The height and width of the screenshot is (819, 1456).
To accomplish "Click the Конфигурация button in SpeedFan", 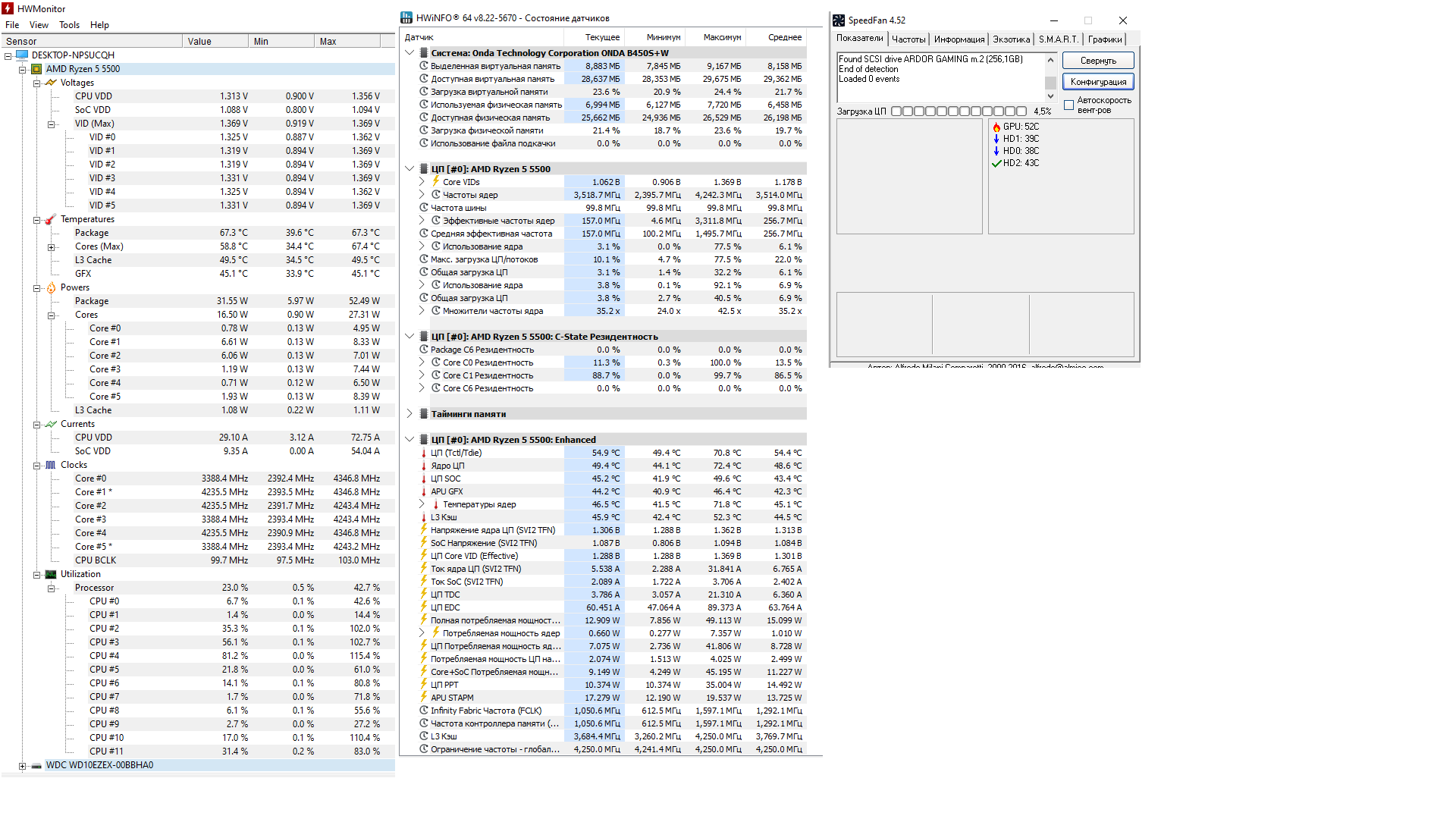I will [1098, 82].
